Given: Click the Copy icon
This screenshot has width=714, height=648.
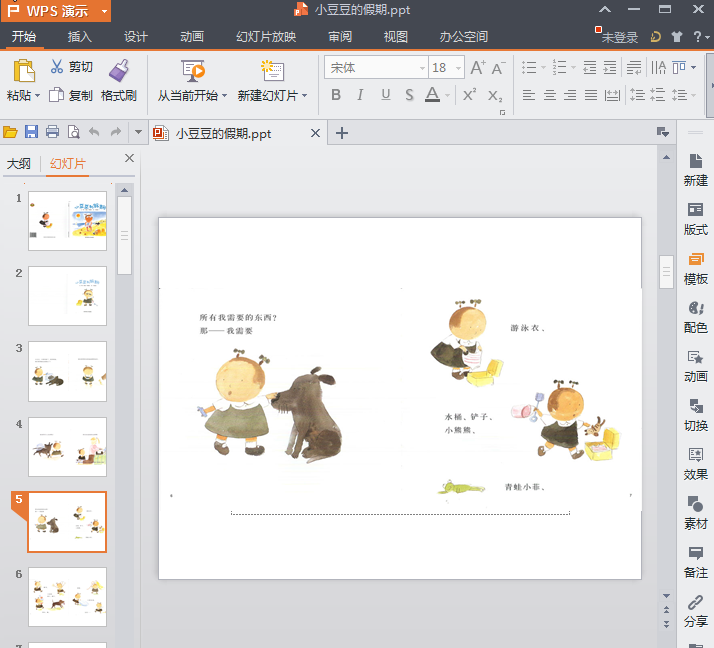Looking at the screenshot, I should [56, 95].
